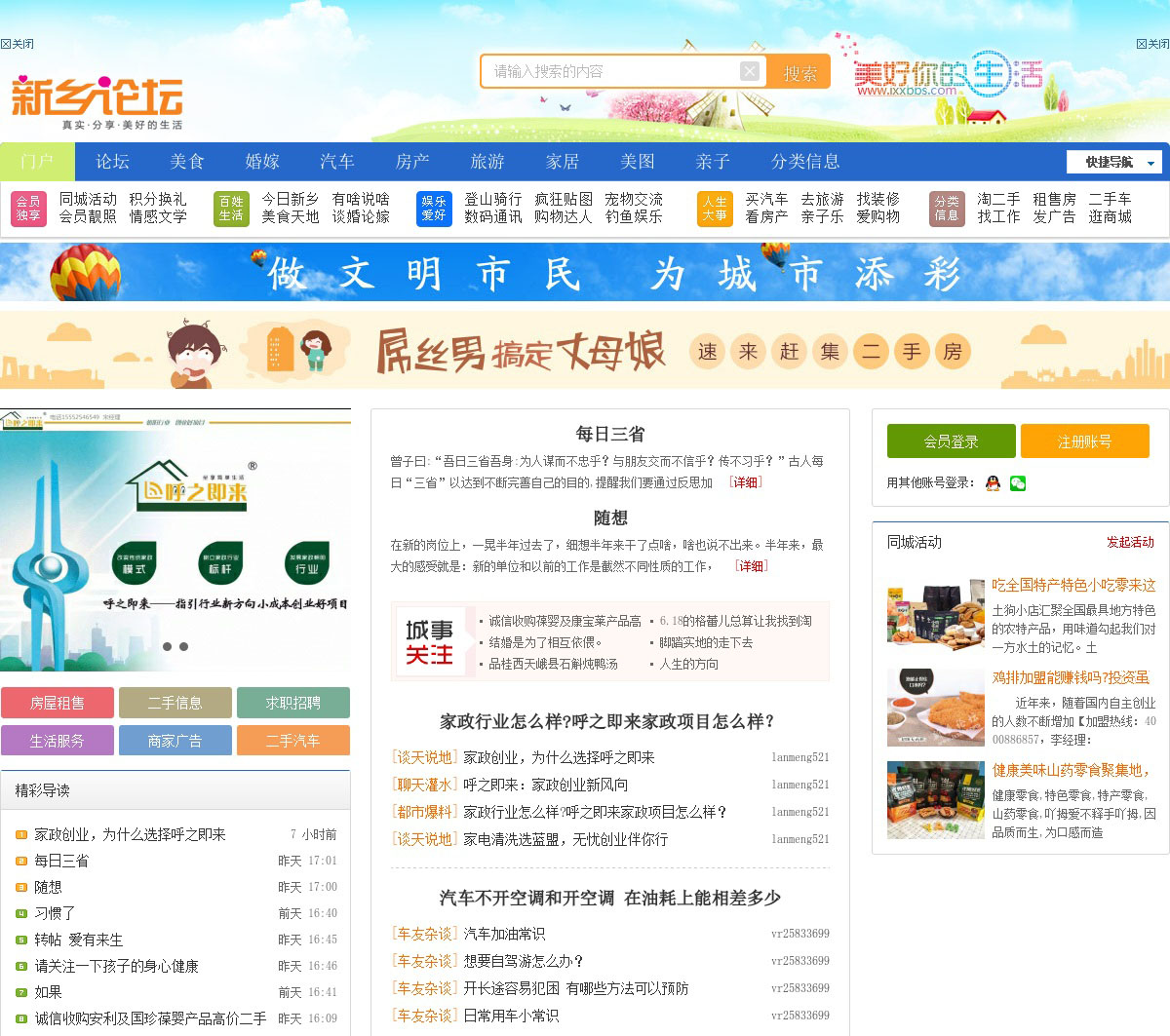The width and height of the screenshot is (1170, 1036).
Task: Open the 亲子 navigation tab
Action: click(713, 162)
